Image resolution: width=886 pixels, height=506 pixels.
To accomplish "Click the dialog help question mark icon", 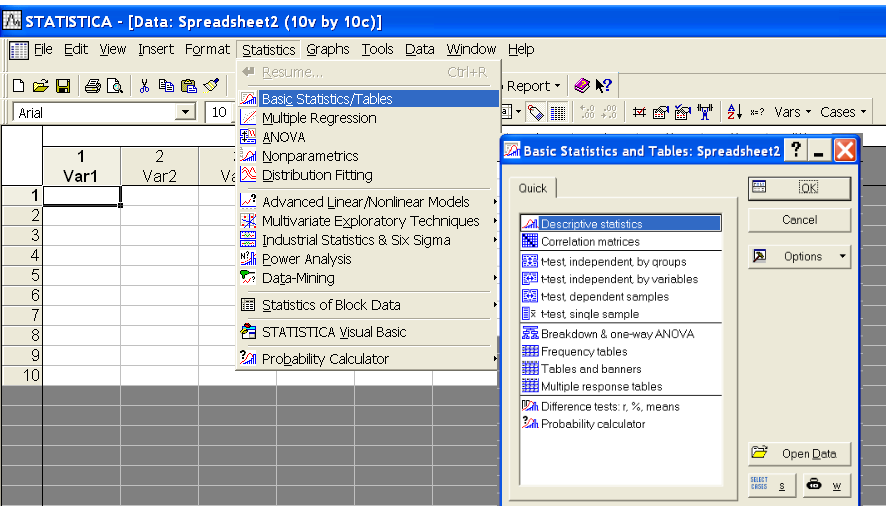I will [796, 150].
